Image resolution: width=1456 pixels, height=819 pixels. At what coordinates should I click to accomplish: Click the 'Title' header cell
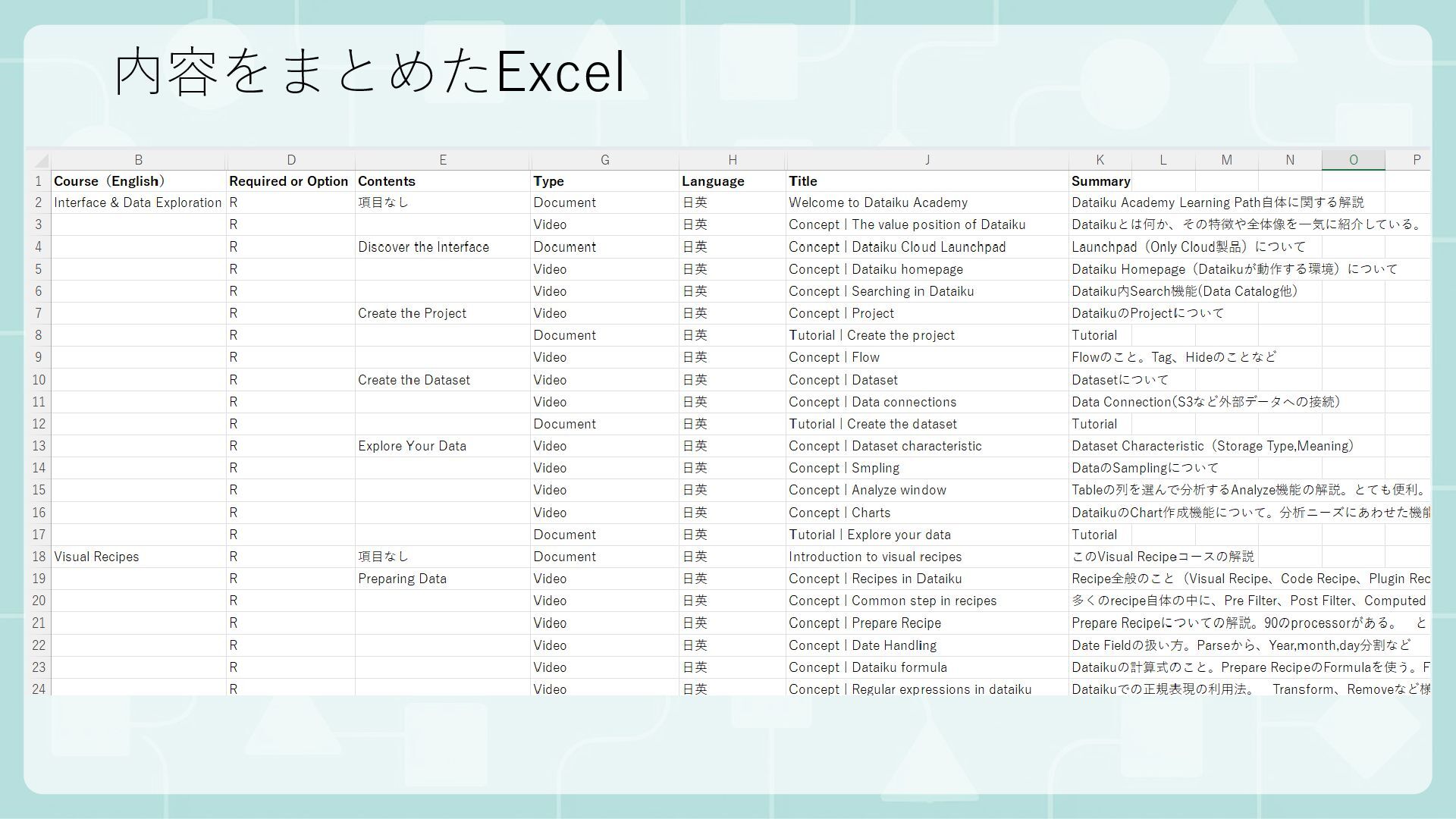(927, 181)
